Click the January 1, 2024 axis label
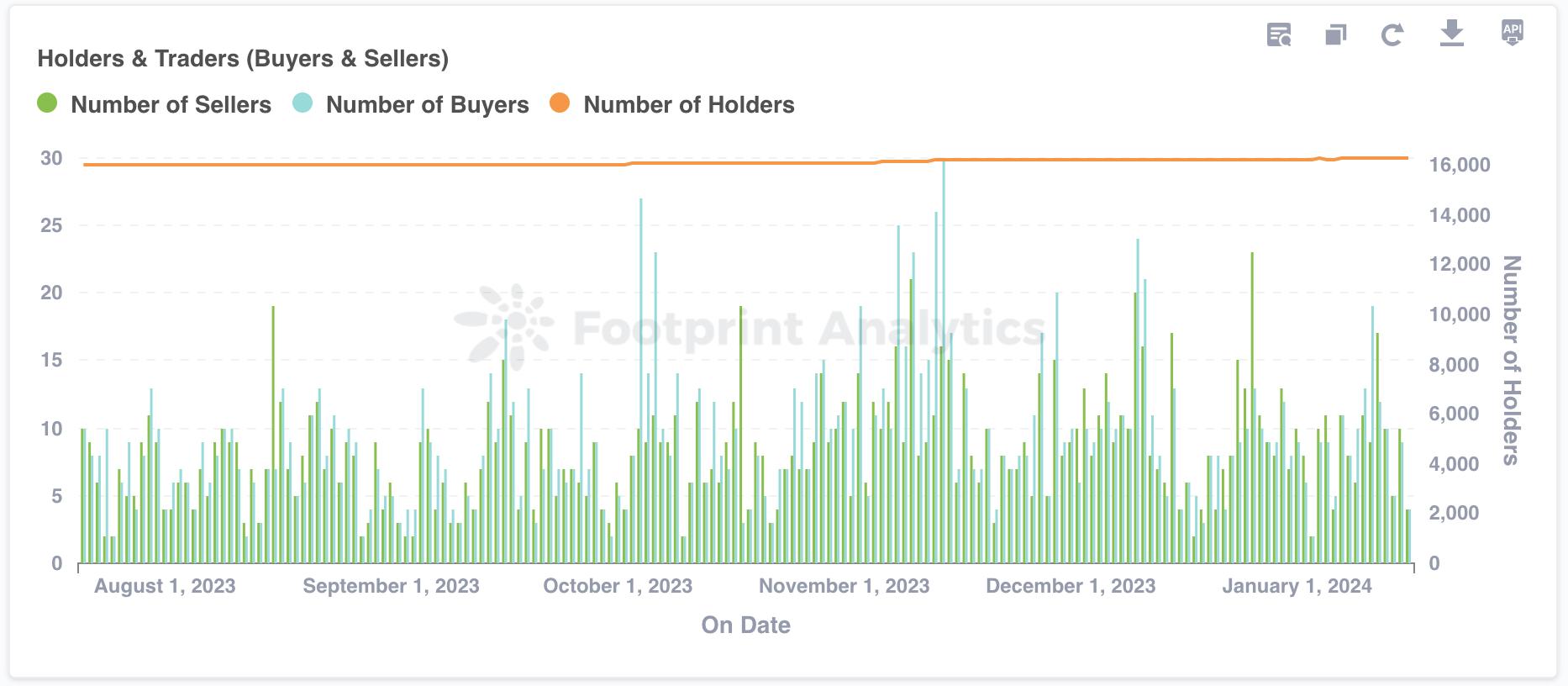 [x=1297, y=586]
